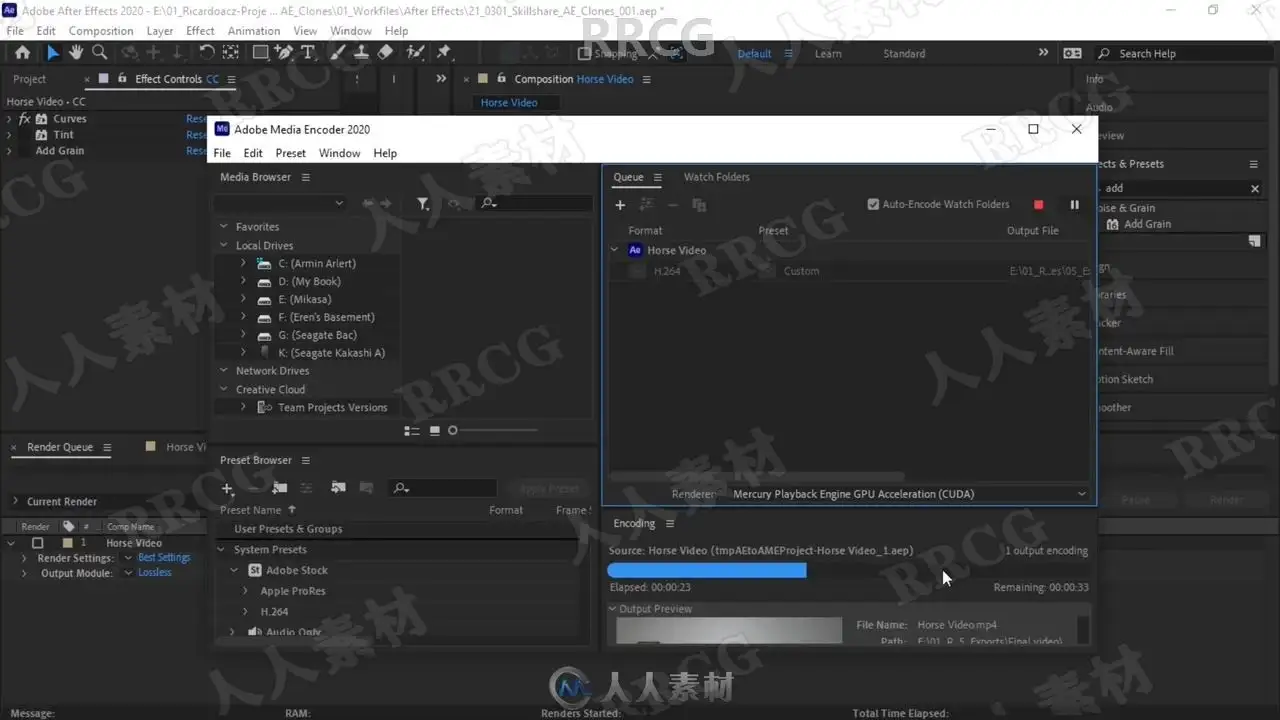Click the filter icon in Media Browser
Image resolution: width=1280 pixels, height=720 pixels.
(x=423, y=204)
